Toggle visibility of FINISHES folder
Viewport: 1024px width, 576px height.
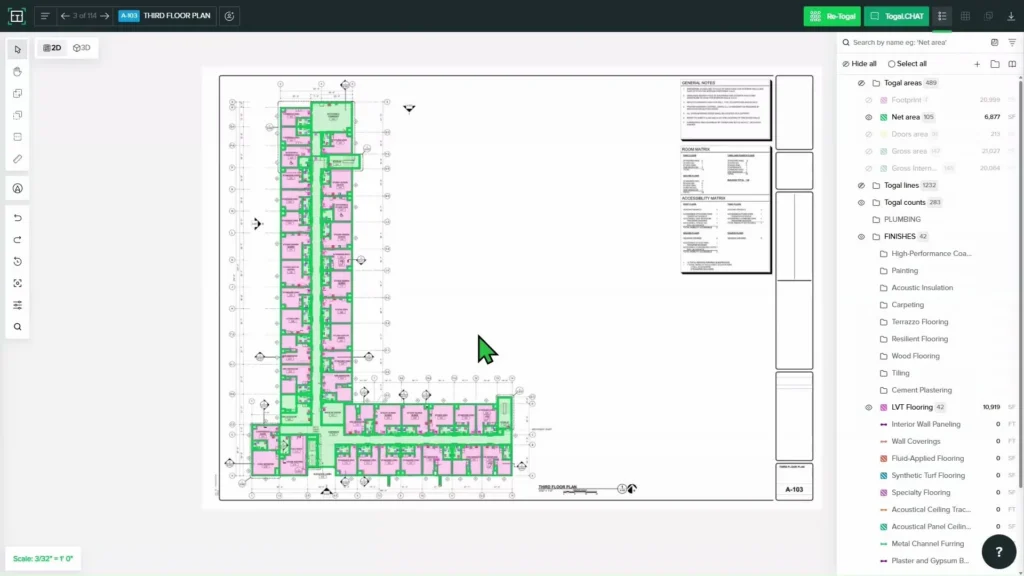coord(861,236)
